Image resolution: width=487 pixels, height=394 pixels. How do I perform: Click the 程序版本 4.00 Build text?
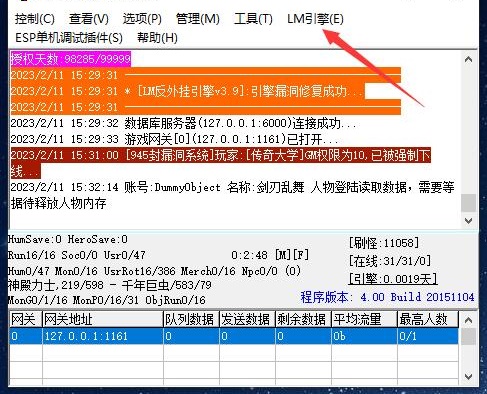tap(387, 297)
